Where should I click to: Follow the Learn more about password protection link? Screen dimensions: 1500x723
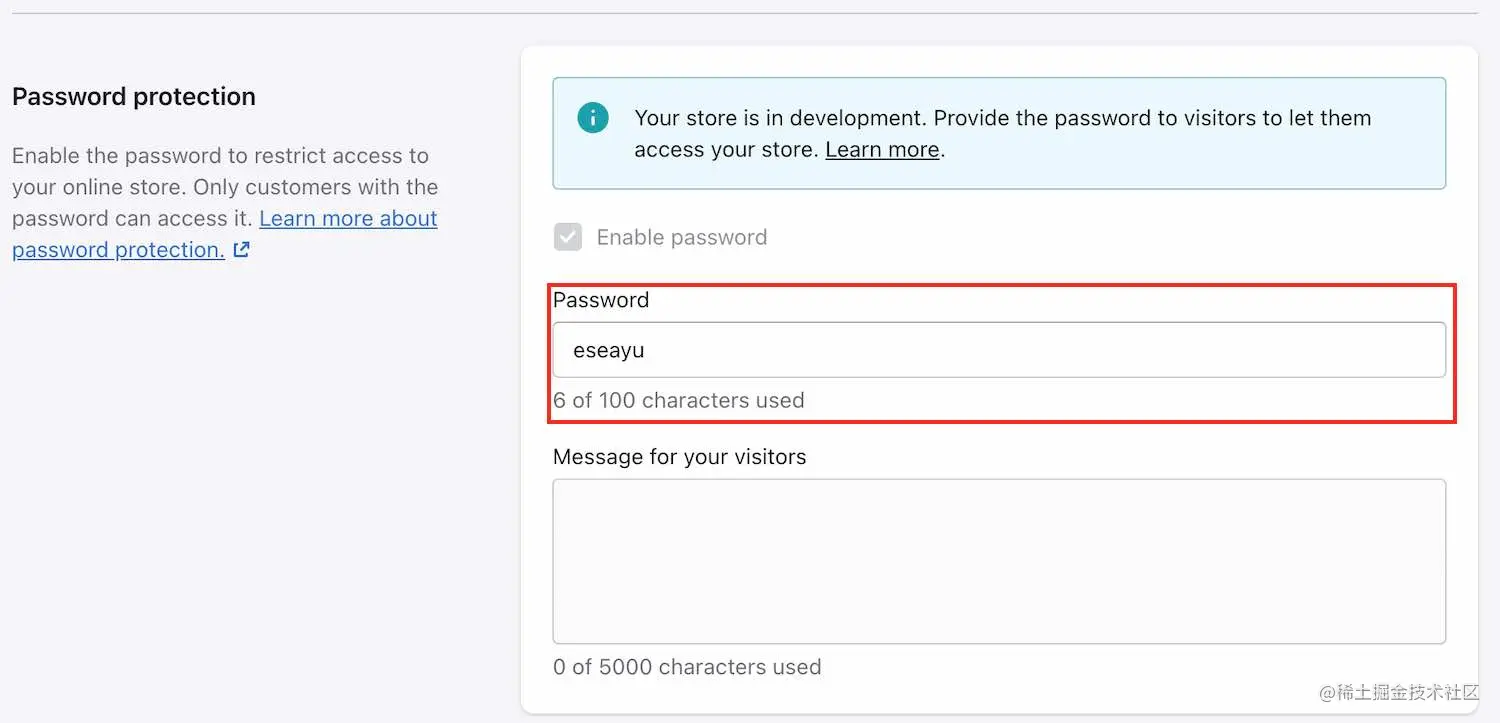click(348, 218)
